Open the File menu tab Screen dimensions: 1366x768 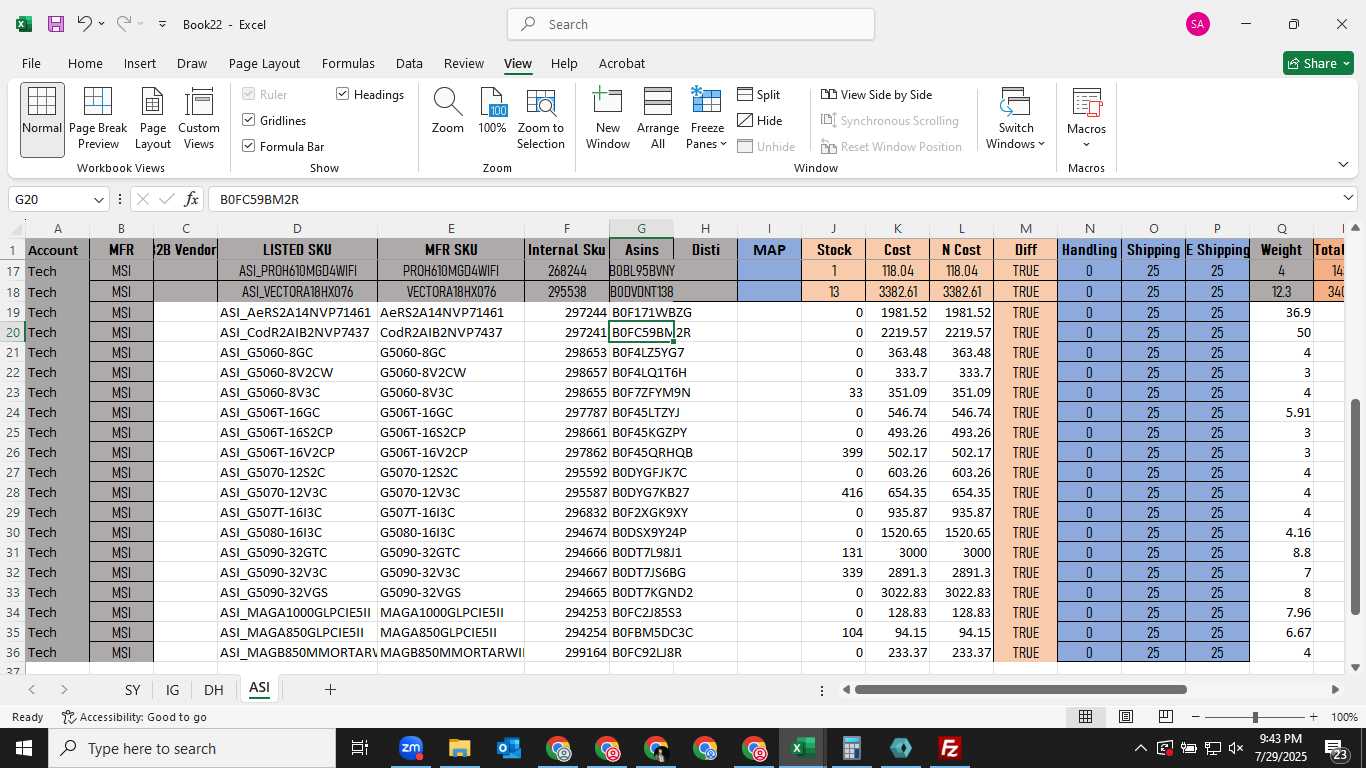pyautogui.click(x=31, y=63)
